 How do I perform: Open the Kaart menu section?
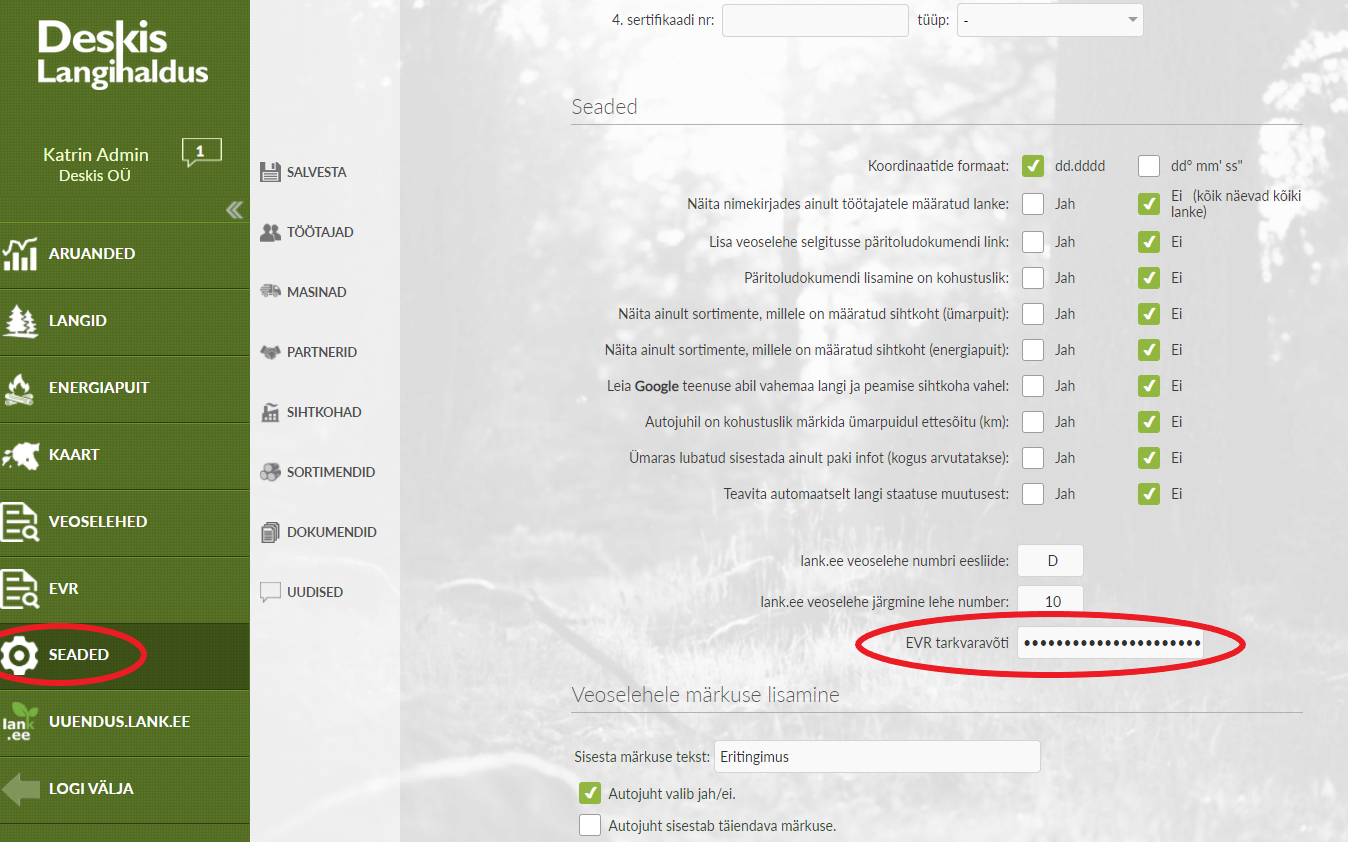[x=124, y=455]
